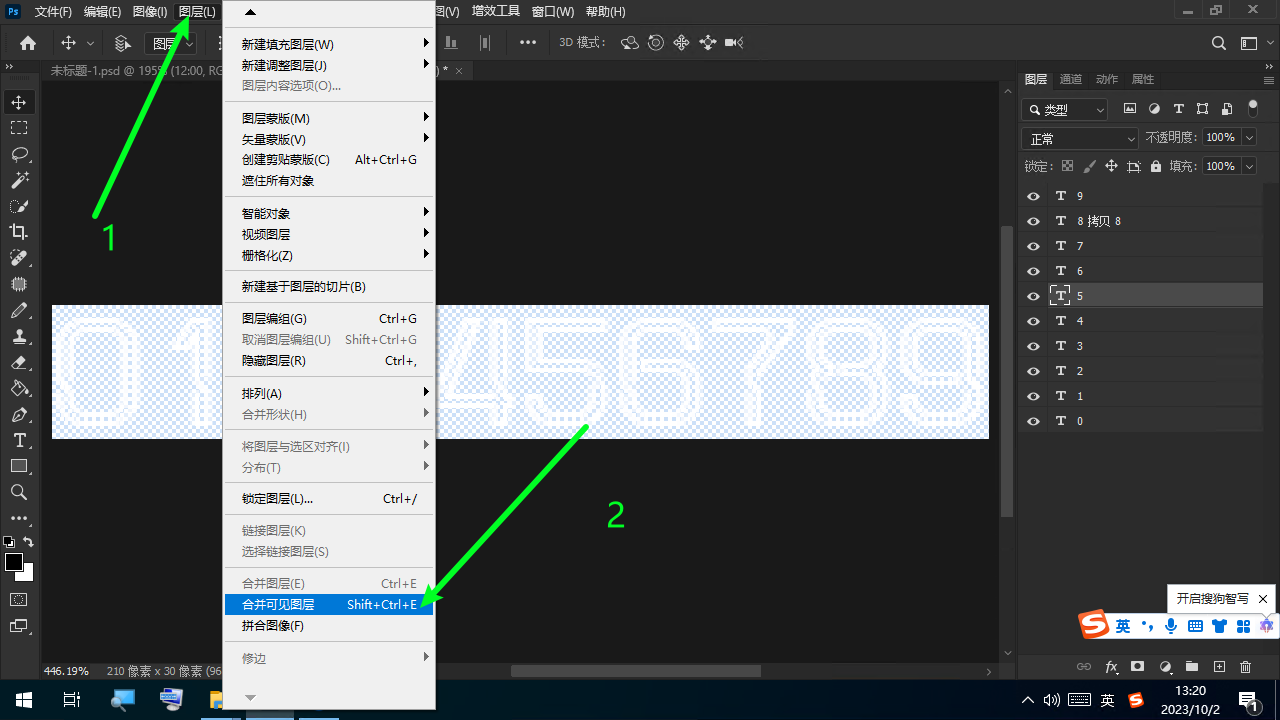Viewport: 1280px width, 720px height.
Task: Click the fx layer style icon
Action: click(1111, 667)
